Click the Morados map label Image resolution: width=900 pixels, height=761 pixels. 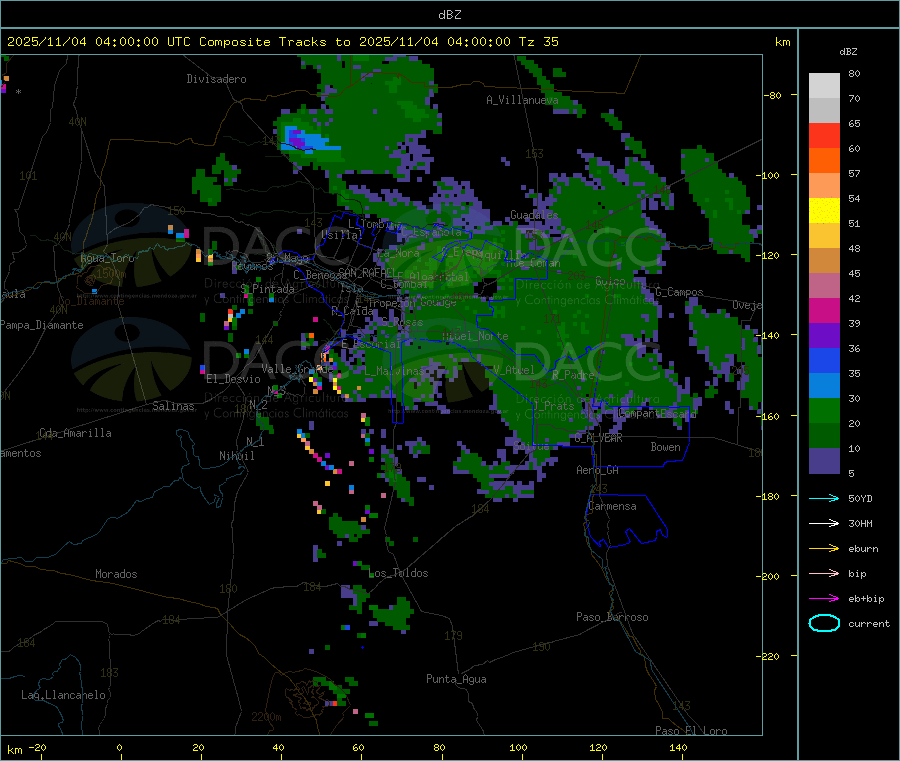point(116,574)
